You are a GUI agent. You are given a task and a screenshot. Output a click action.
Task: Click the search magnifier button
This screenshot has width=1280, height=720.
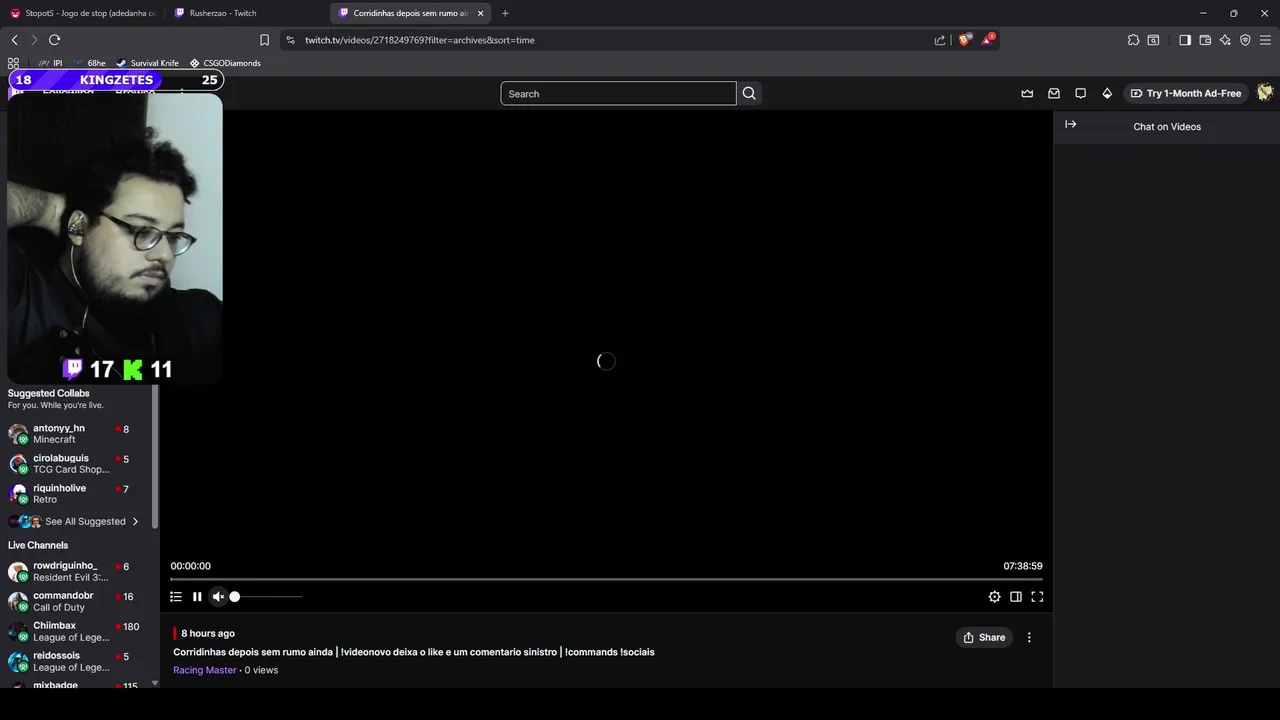pyautogui.click(x=749, y=93)
